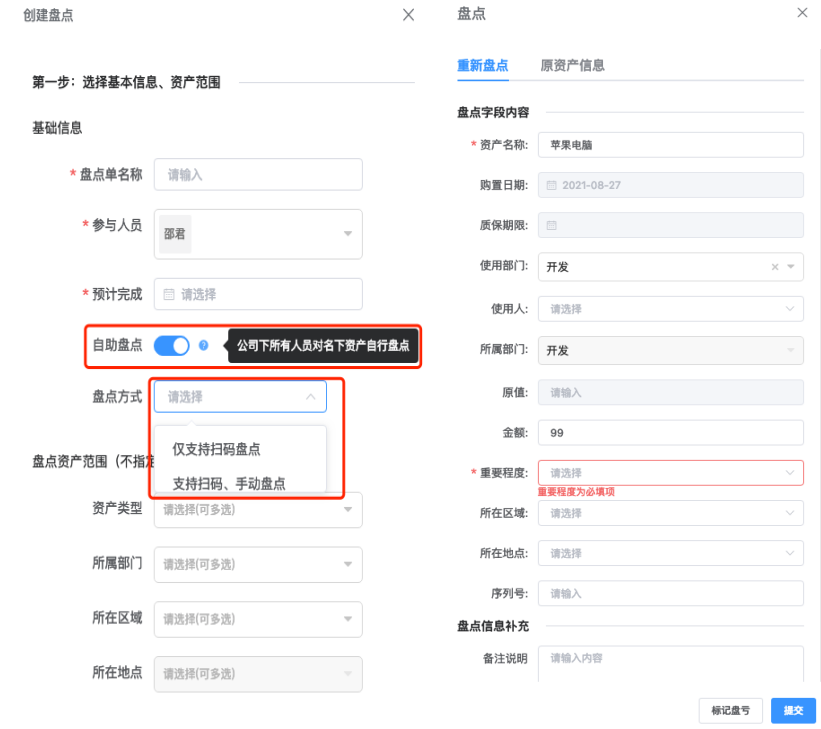Collapse the 盘点方式 dropdown
821x729 pixels.
[309, 397]
